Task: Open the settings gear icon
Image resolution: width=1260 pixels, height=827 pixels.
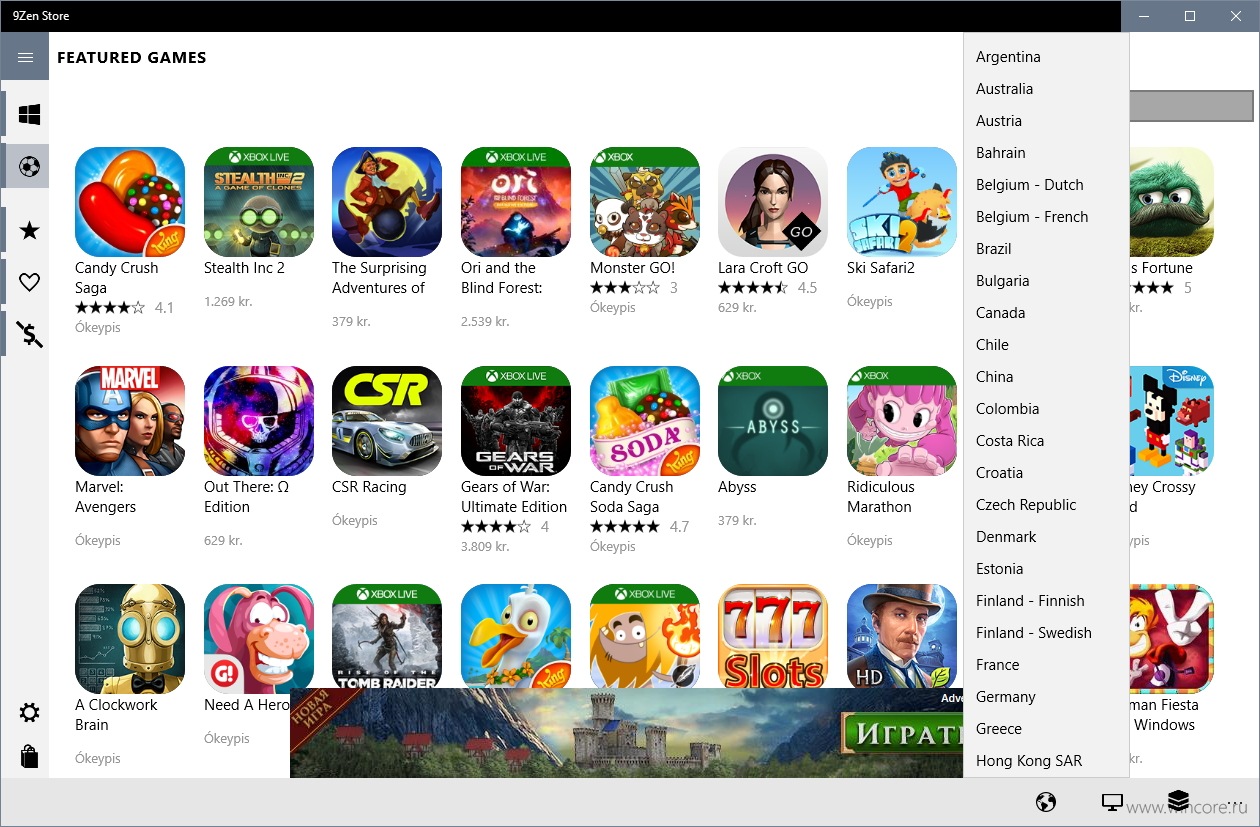Action: 29,713
